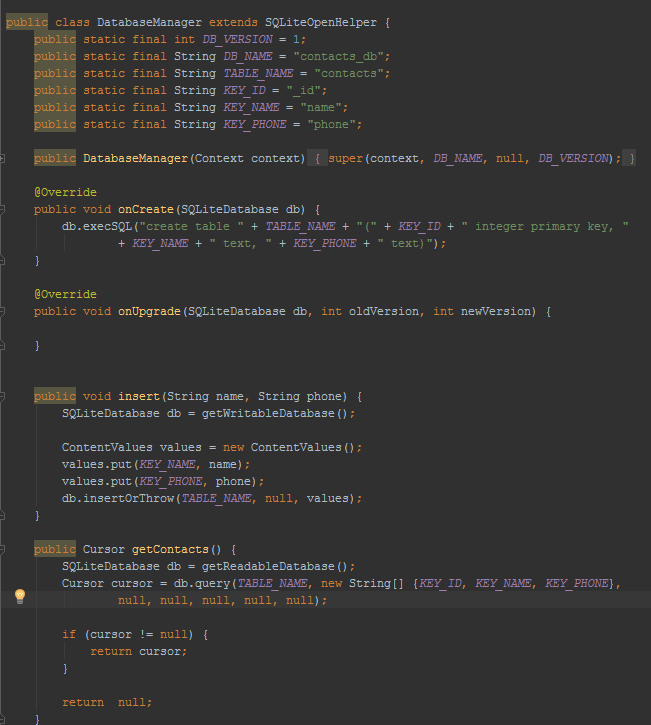The image size is (651, 725).
Task: Click the value 1 assigned to DB_VERSION
Action: point(296,39)
